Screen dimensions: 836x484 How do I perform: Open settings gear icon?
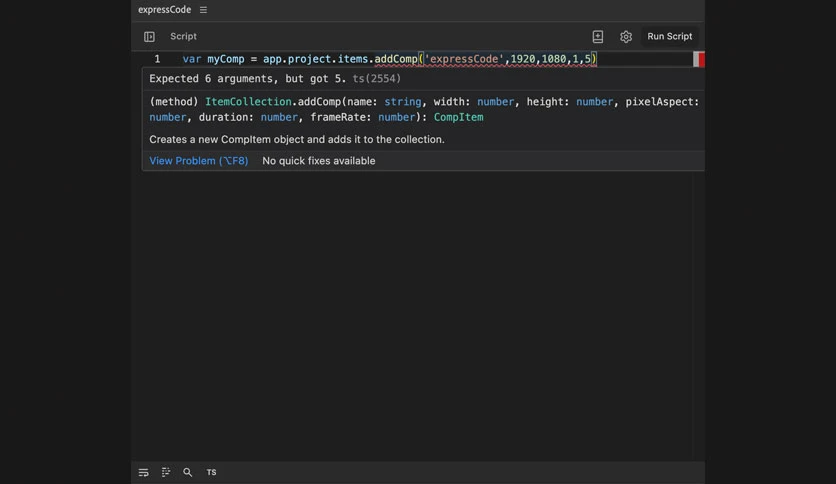tap(626, 36)
